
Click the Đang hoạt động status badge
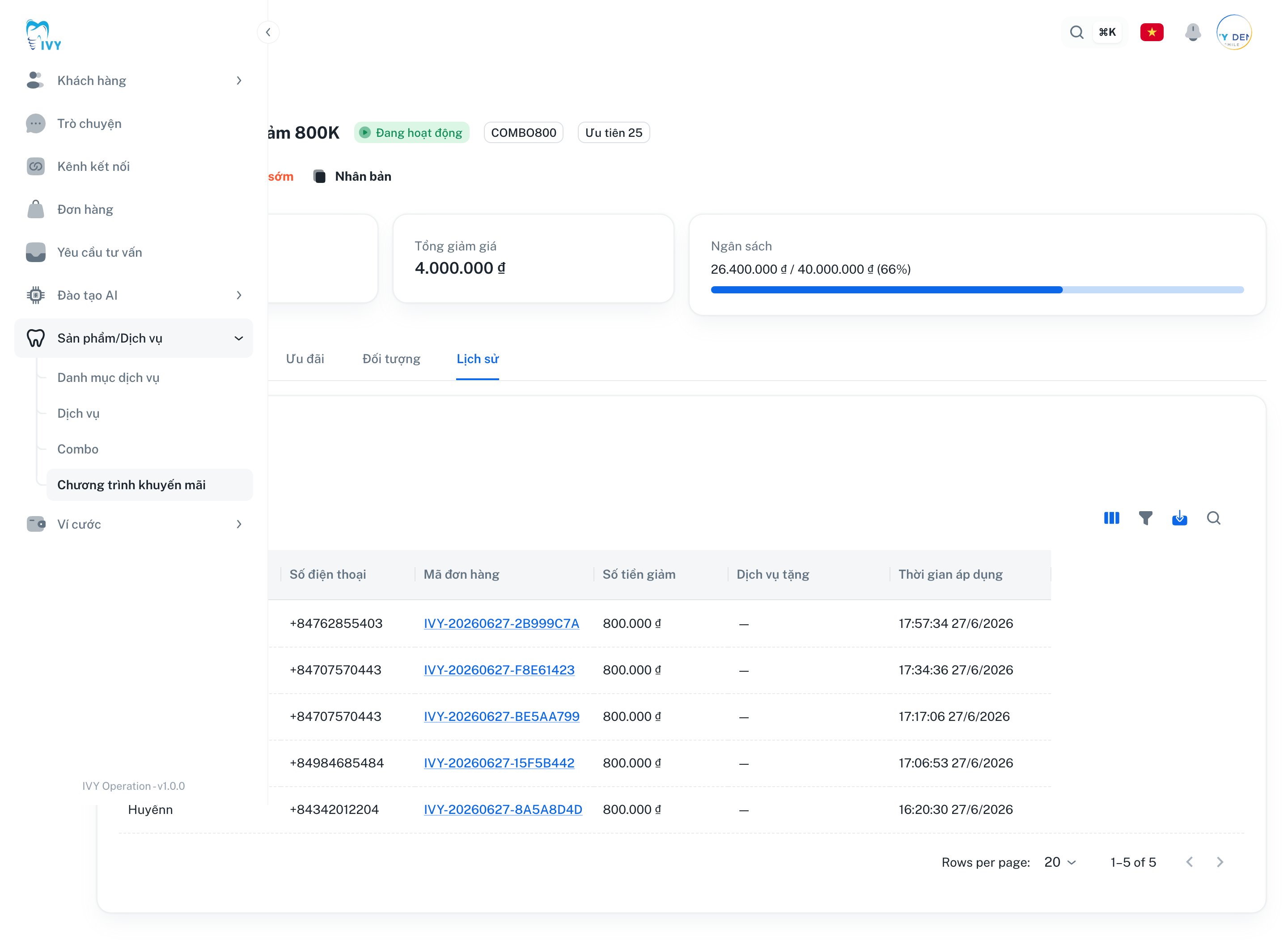[x=411, y=133]
